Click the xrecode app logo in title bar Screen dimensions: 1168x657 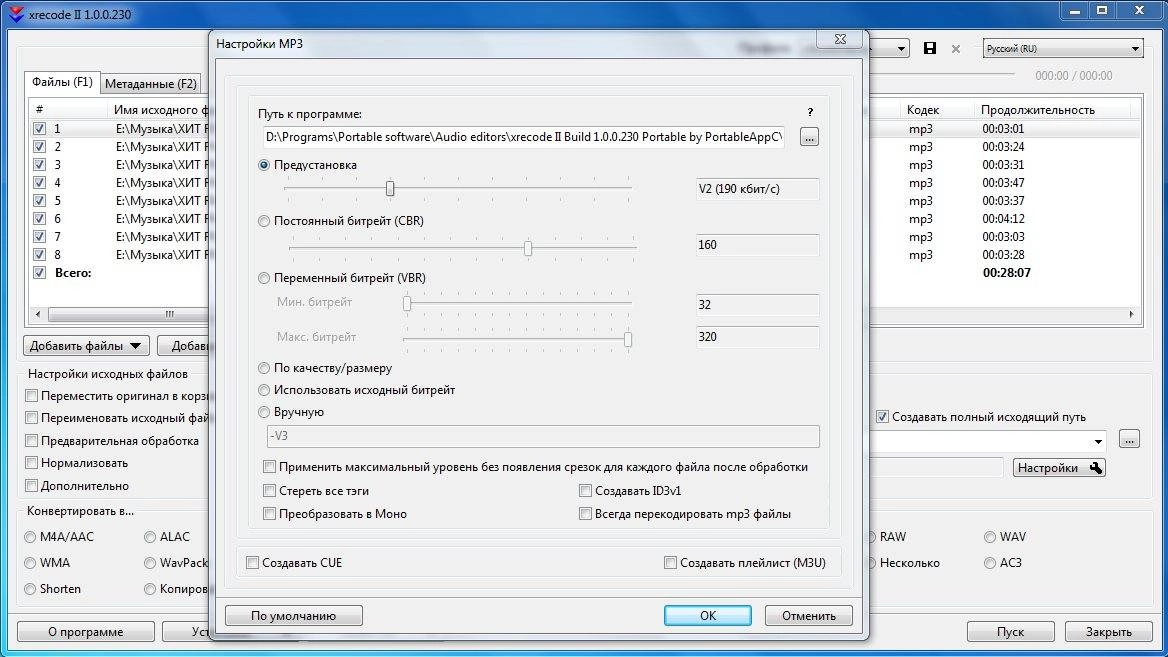tap(16, 14)
